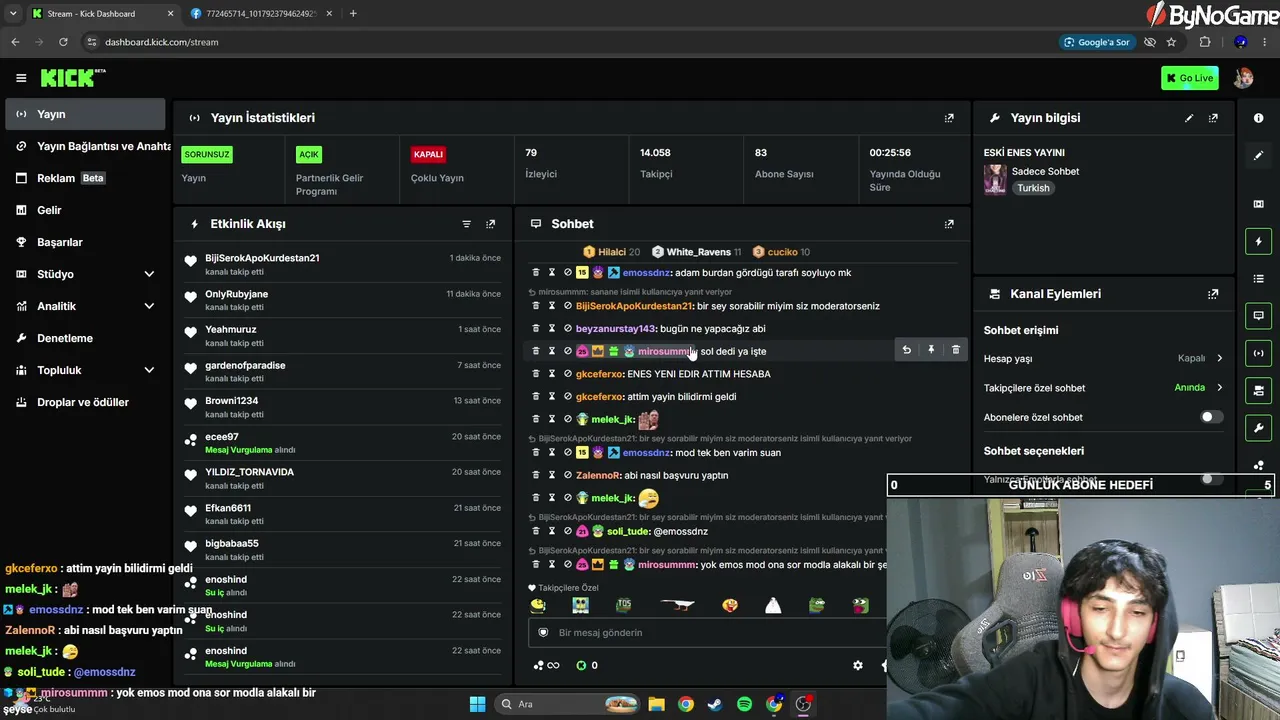Viewport: 1280px width, 720px height.
Task: Expand the Topluluk sidebar section
Action: 149,370
